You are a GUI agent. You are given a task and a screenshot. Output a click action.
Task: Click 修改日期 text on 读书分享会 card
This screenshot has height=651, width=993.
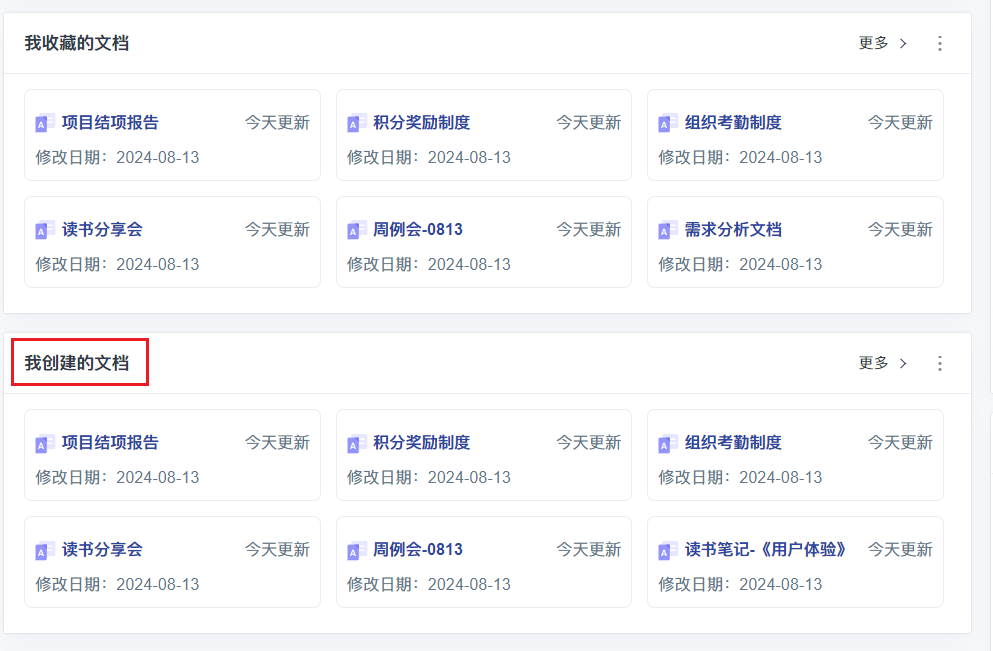click(x=70, y=264)
